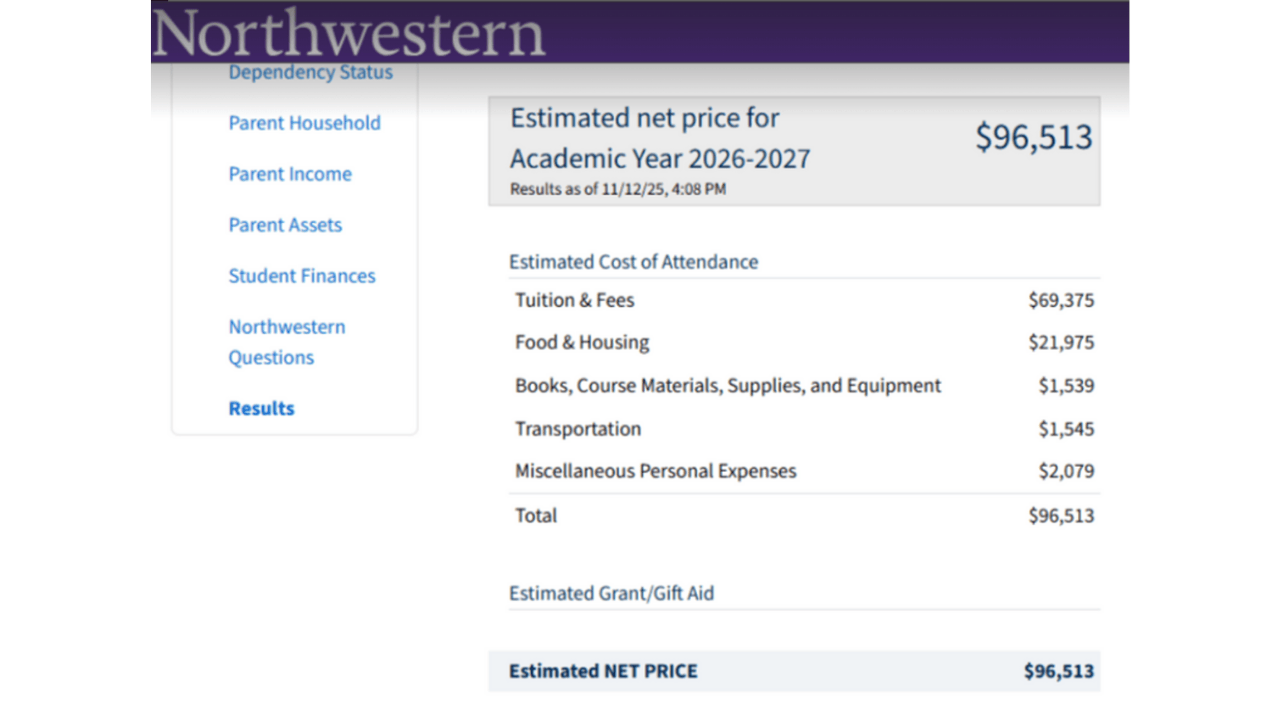Navigate to Parent Assets
This screenshot has width=1280, height=720.
tap(285, 225)
